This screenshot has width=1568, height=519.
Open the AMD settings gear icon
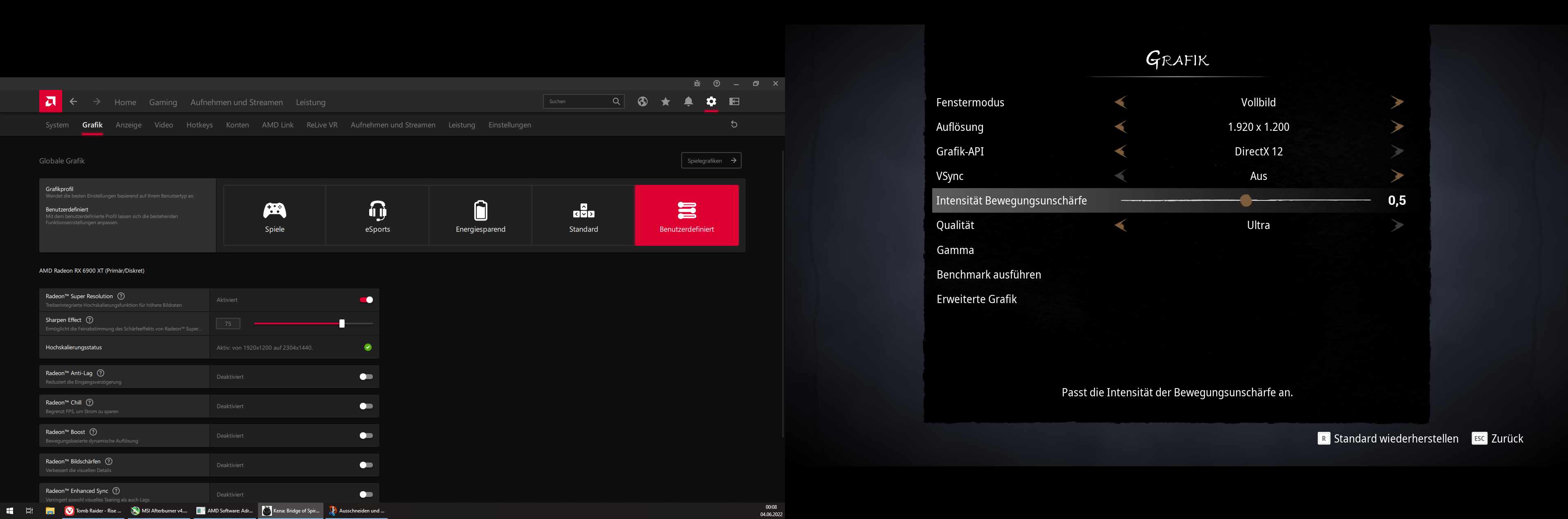711,102
